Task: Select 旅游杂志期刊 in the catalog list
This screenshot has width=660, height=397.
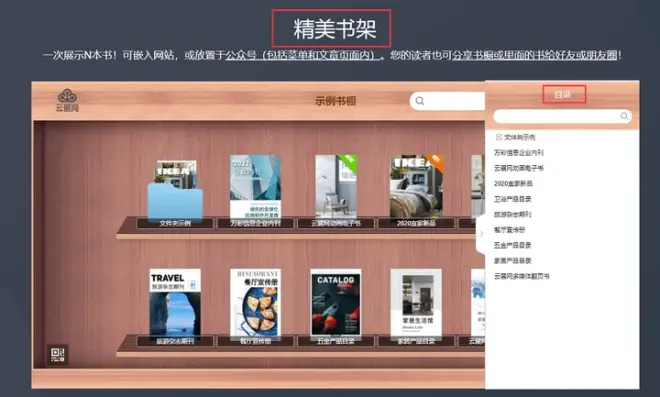Action: (x=512, y=214)
